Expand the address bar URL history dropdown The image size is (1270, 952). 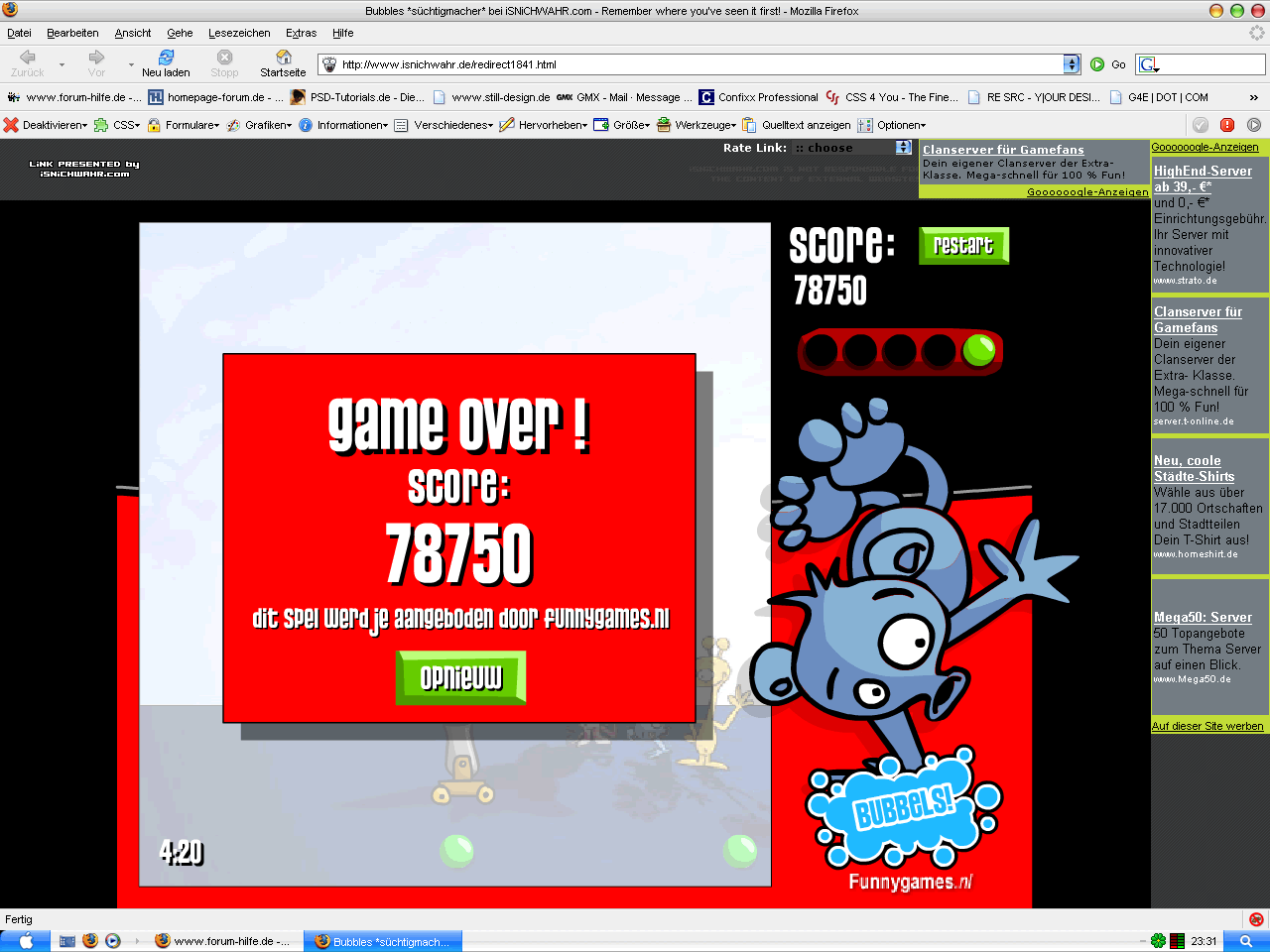[1071, 64]
